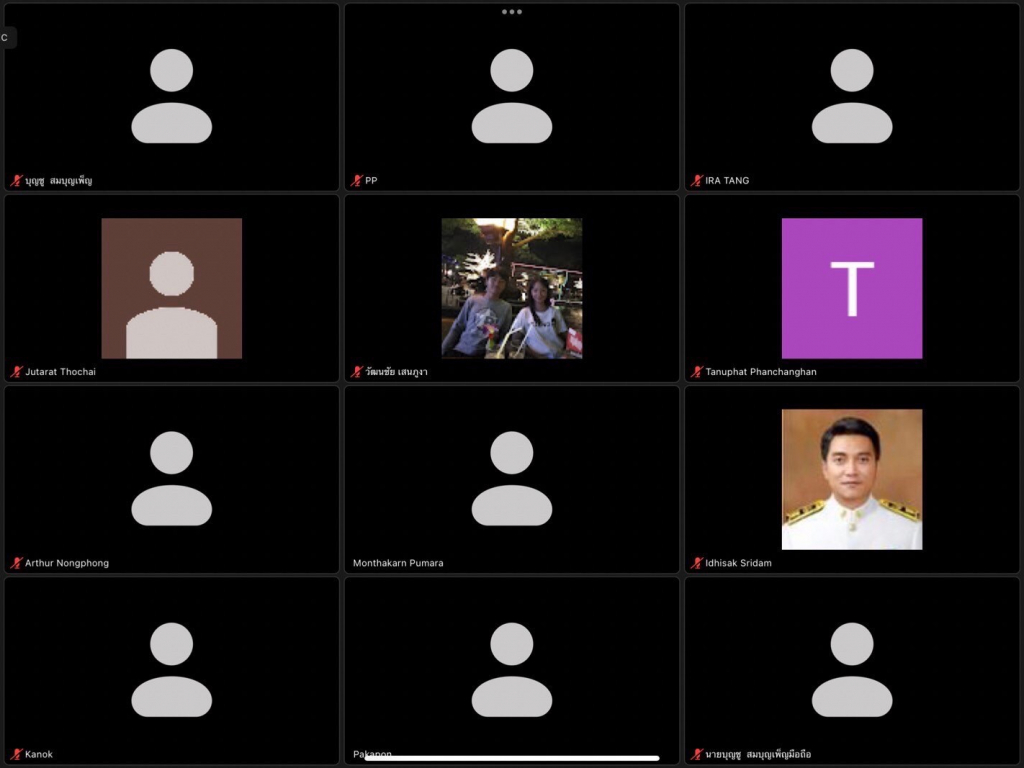
Task: Click the IRA TANG name label
Action: 727,181
